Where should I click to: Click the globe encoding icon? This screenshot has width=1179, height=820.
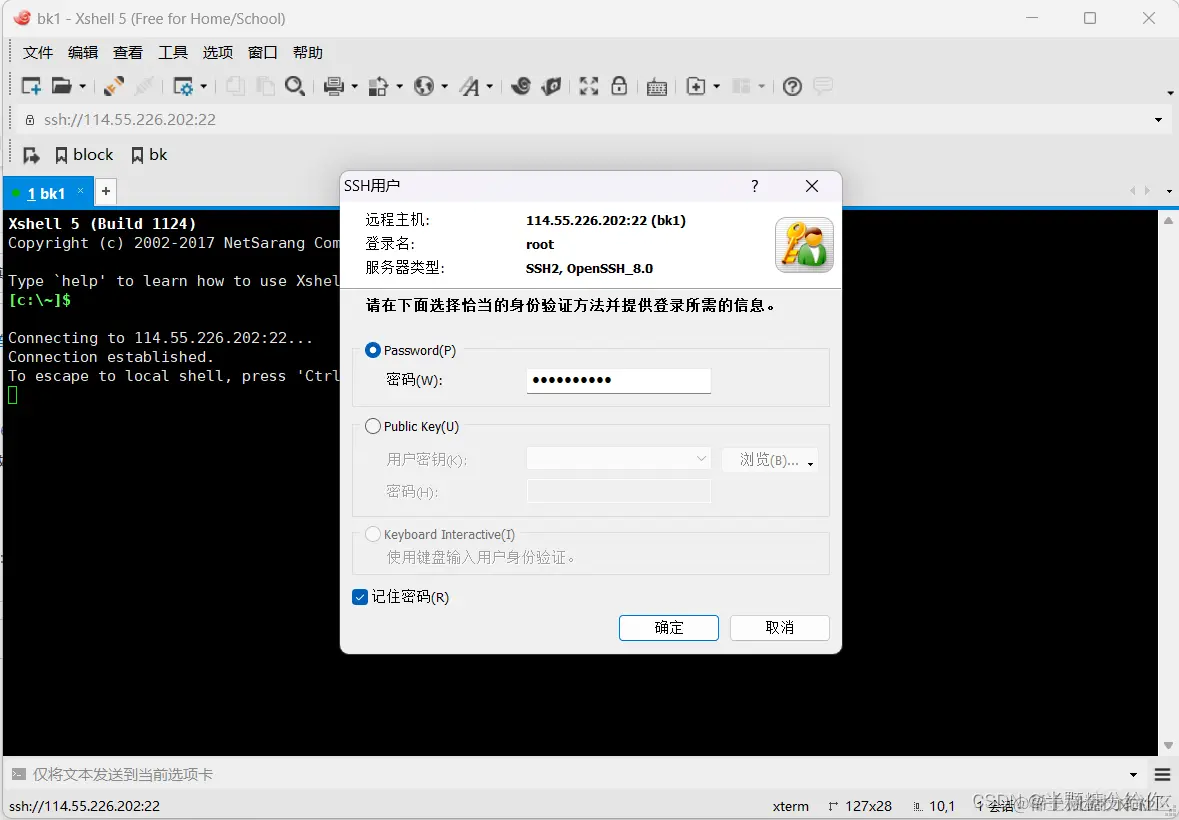(x=424, y=86)
